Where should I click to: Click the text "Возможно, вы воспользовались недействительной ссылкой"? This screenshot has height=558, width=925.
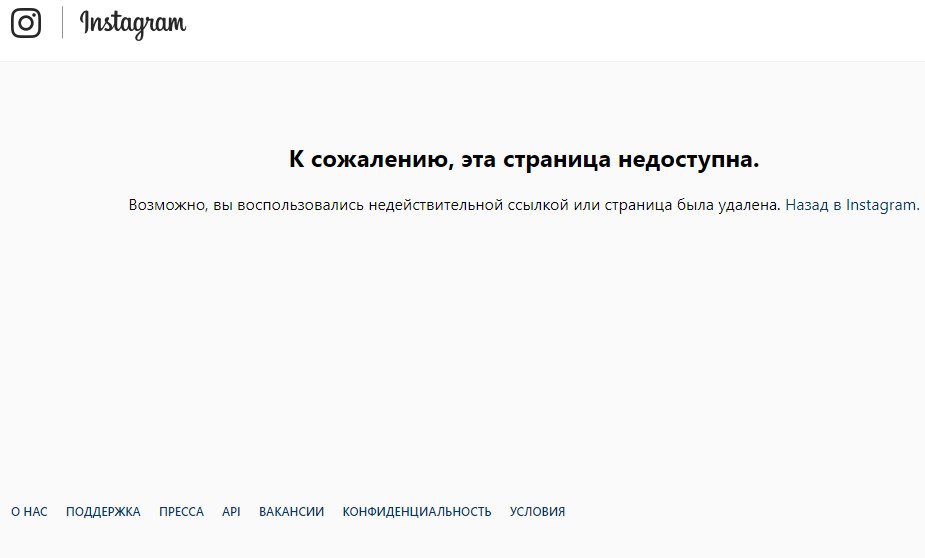[348, 205]
